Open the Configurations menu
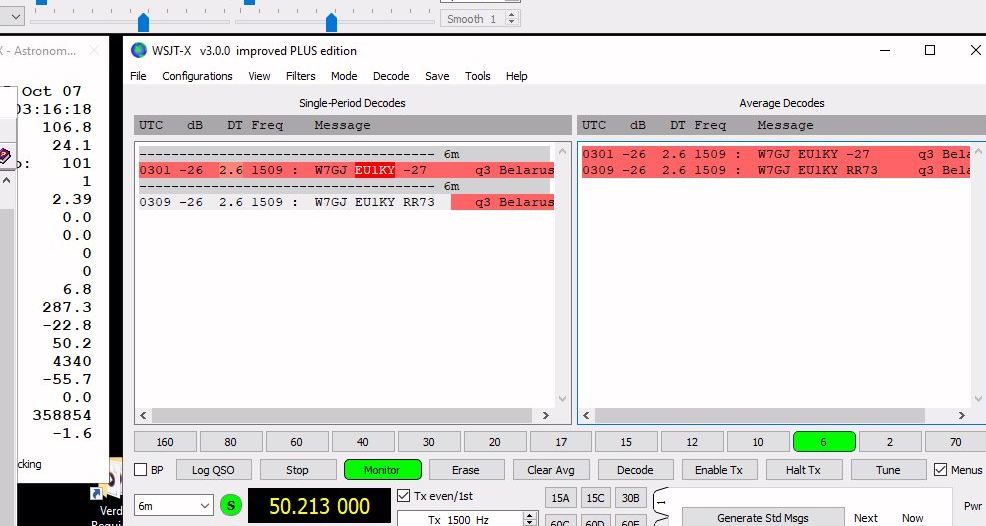The height and width of the screenshot is (526, 986). tap(197, 76)
